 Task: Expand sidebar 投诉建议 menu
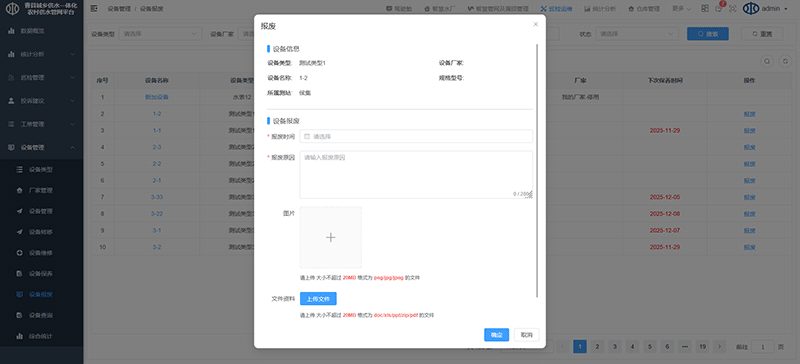41,101
